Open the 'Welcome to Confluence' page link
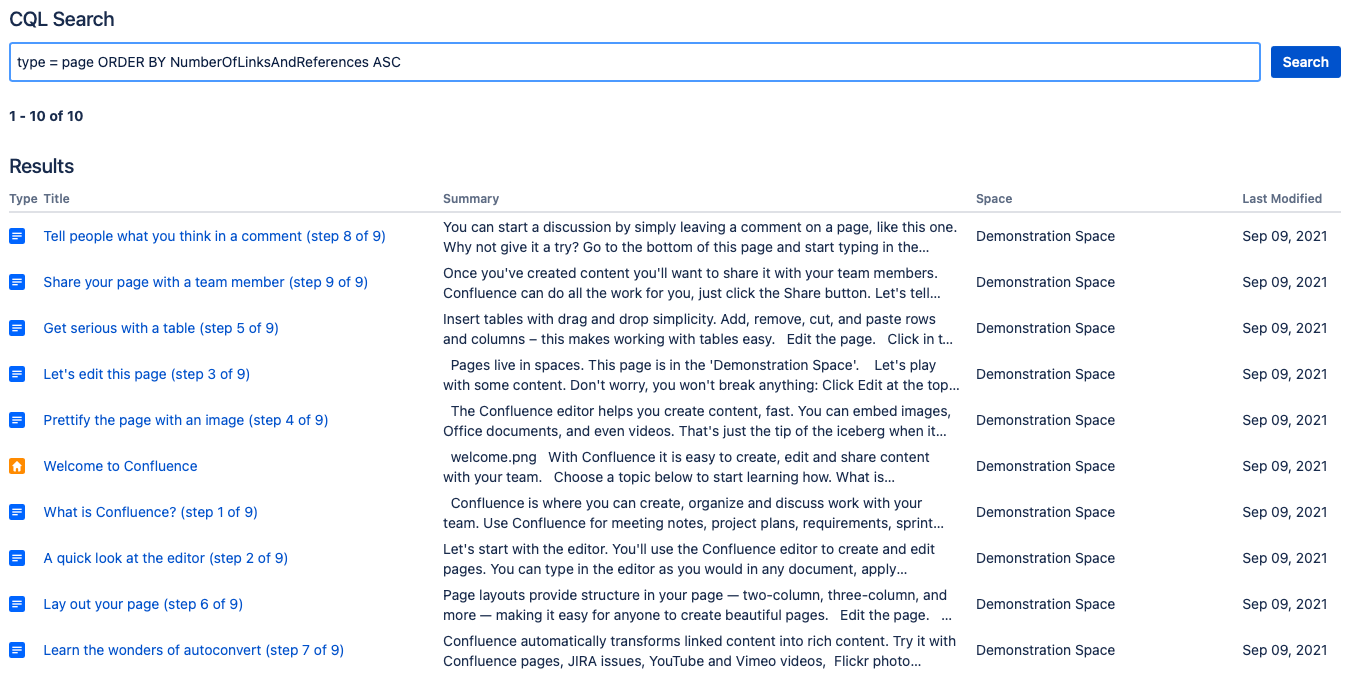Image resolution: width=1351 pixels, height=674 pixels. coord(120,466)
